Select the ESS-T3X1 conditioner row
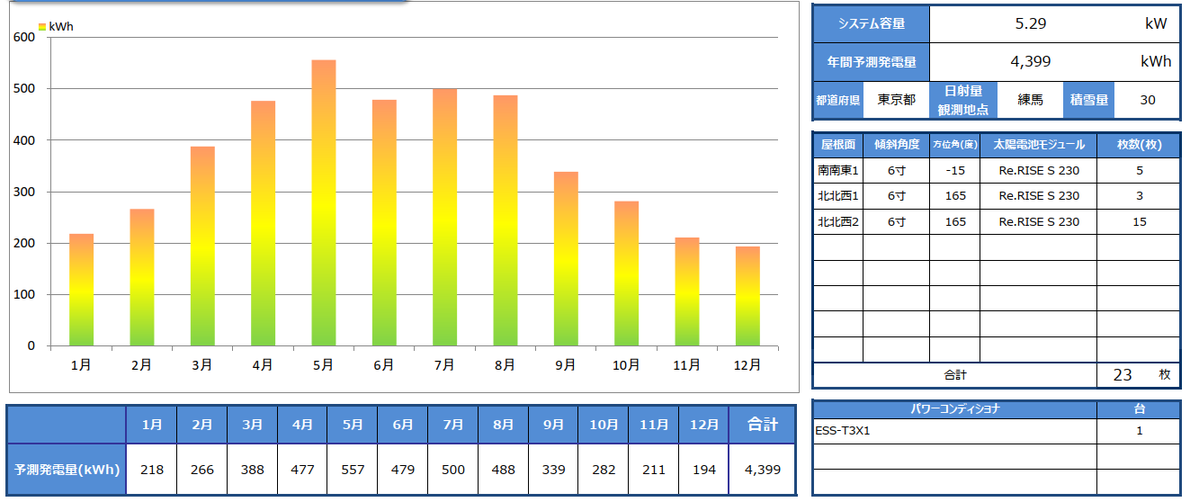This screenshot has height=502, width=1199. pyautogui.click(x=997, y=431)
